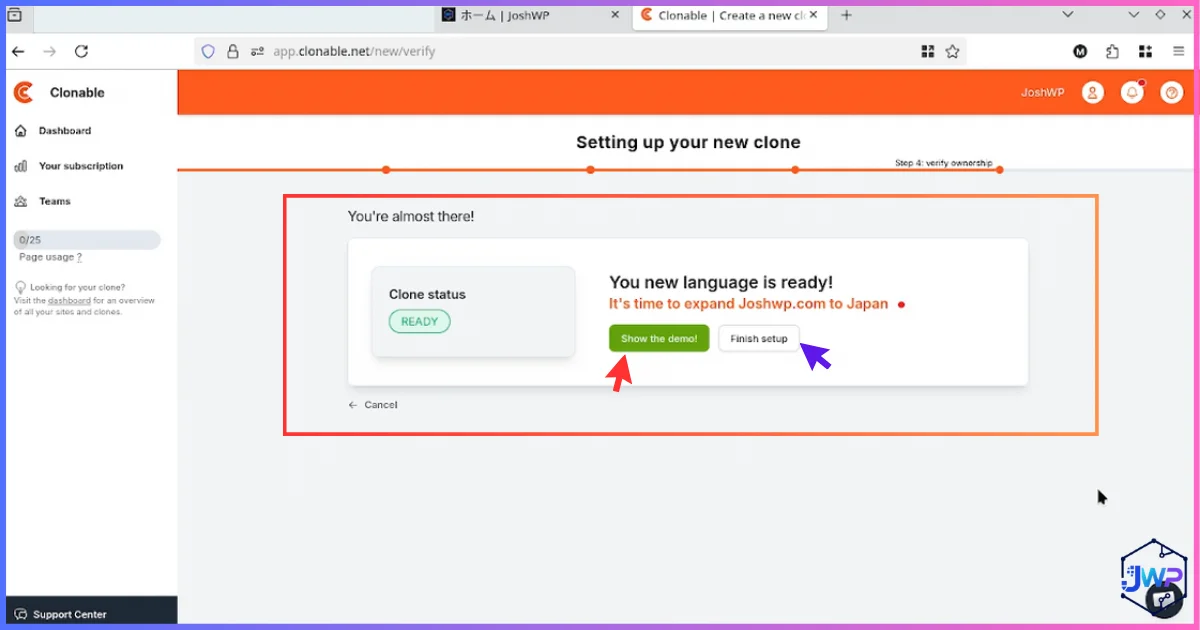
Task: Click Cancel to abort setup
Action: pyautogui.click(x=373, y=405)
